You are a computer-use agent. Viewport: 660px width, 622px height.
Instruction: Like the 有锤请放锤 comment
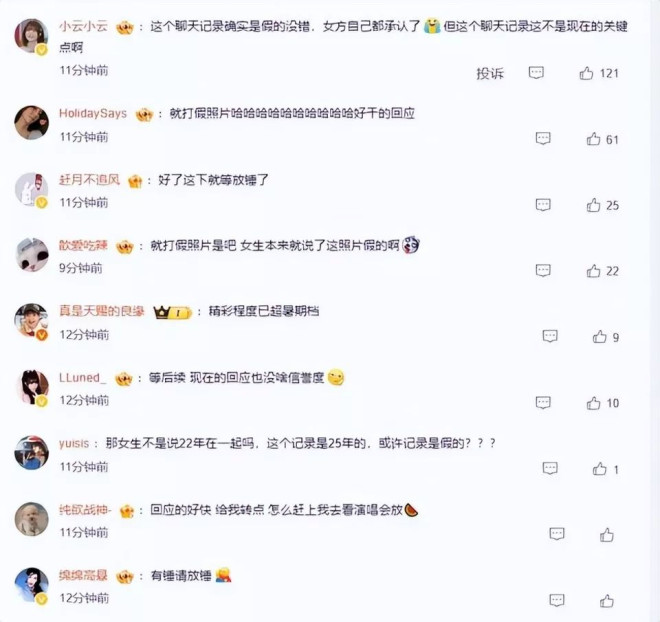click(607, 601)
